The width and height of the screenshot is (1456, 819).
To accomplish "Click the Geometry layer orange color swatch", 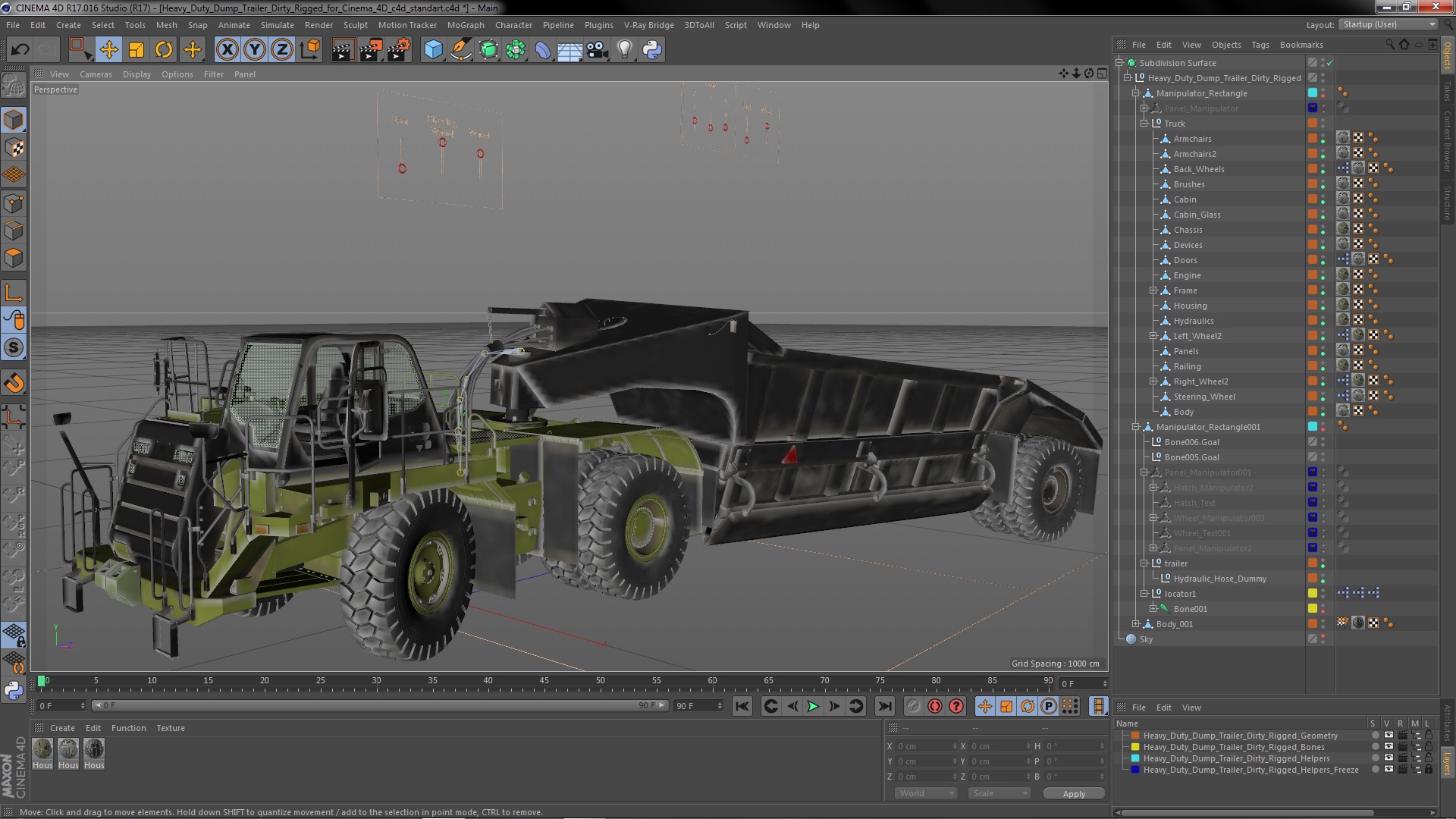I will click(1135, 736).
